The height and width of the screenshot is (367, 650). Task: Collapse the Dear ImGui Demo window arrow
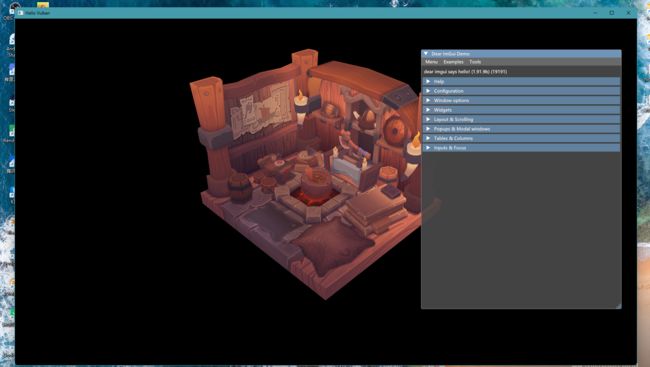click(426, 53)
